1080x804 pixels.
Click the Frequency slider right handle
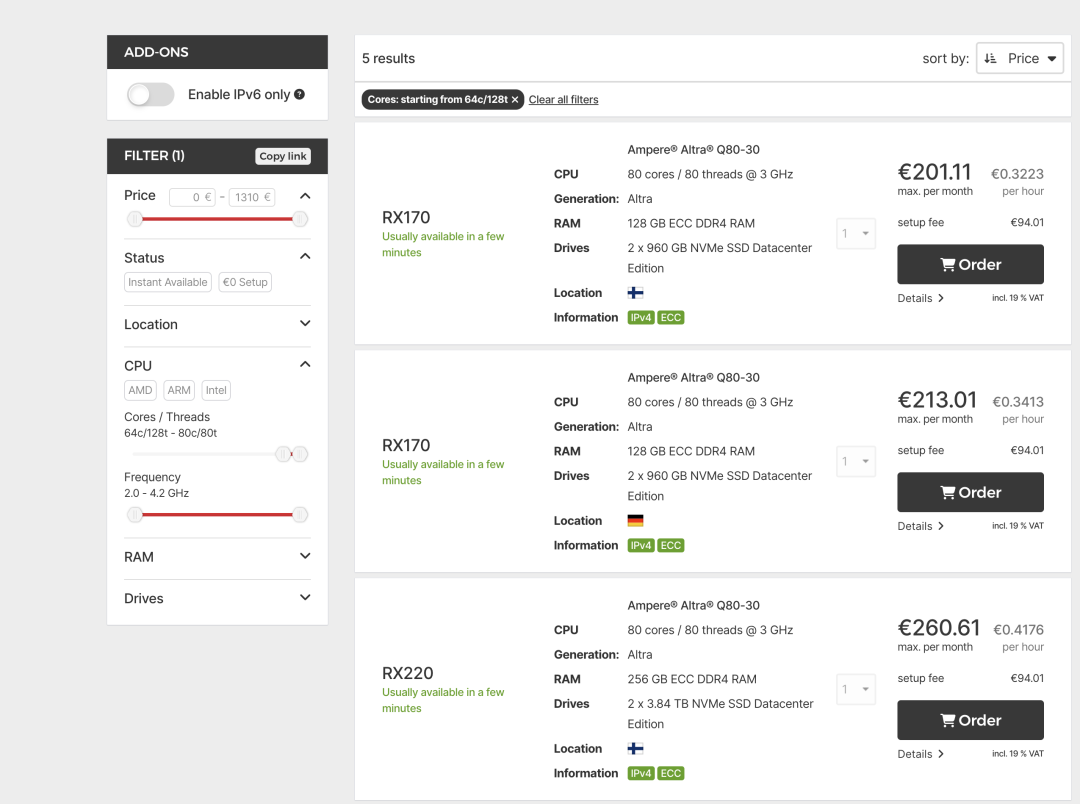300,515
